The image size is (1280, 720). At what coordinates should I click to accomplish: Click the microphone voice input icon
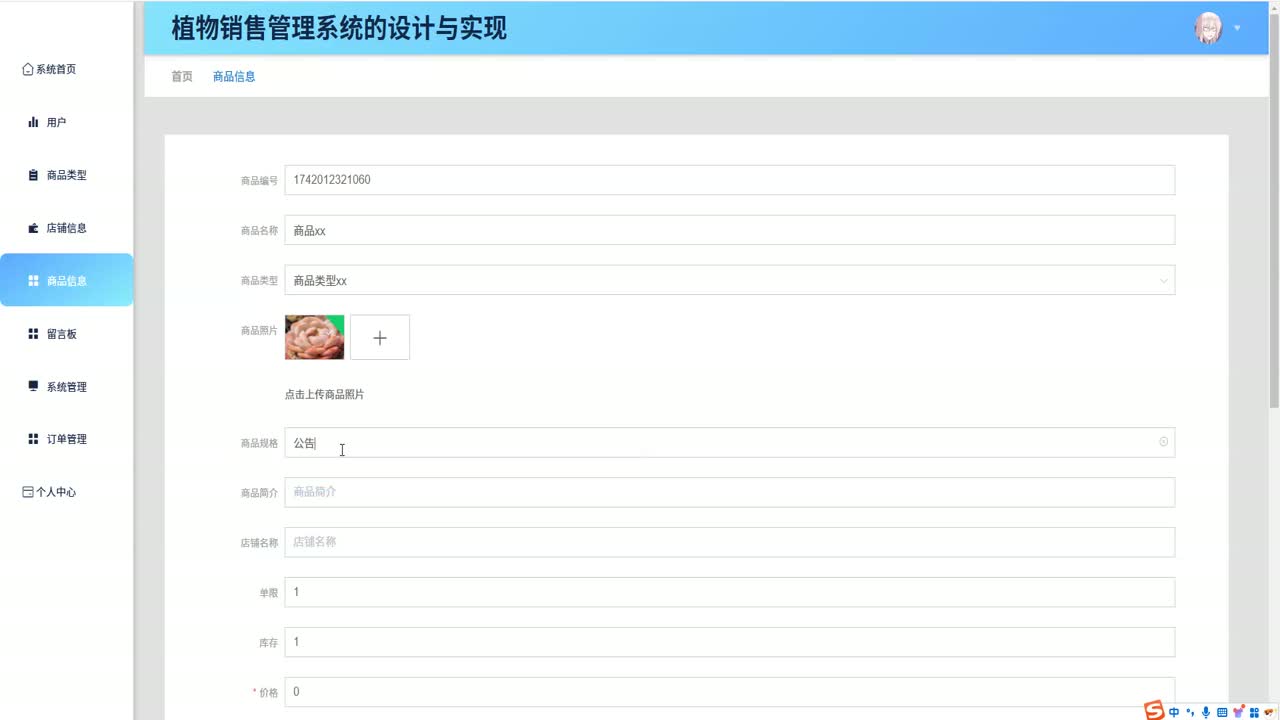1206,712
